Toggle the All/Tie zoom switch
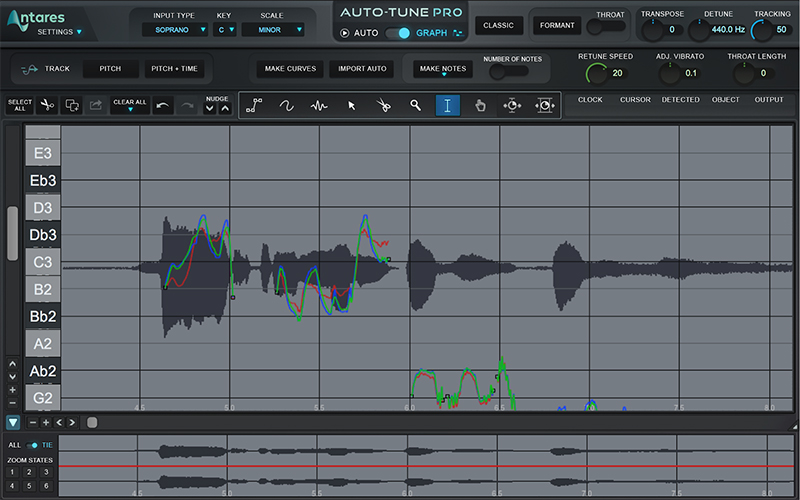Image resolution: width=800 pixels, height=500 pixels. point(32,445)
